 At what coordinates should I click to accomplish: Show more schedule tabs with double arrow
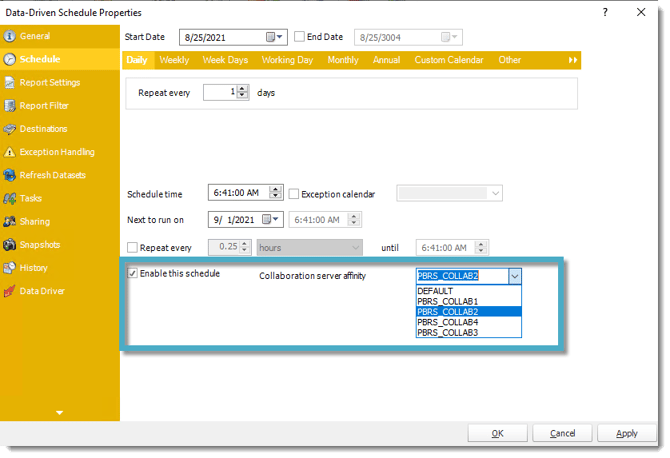coord(573,60)
